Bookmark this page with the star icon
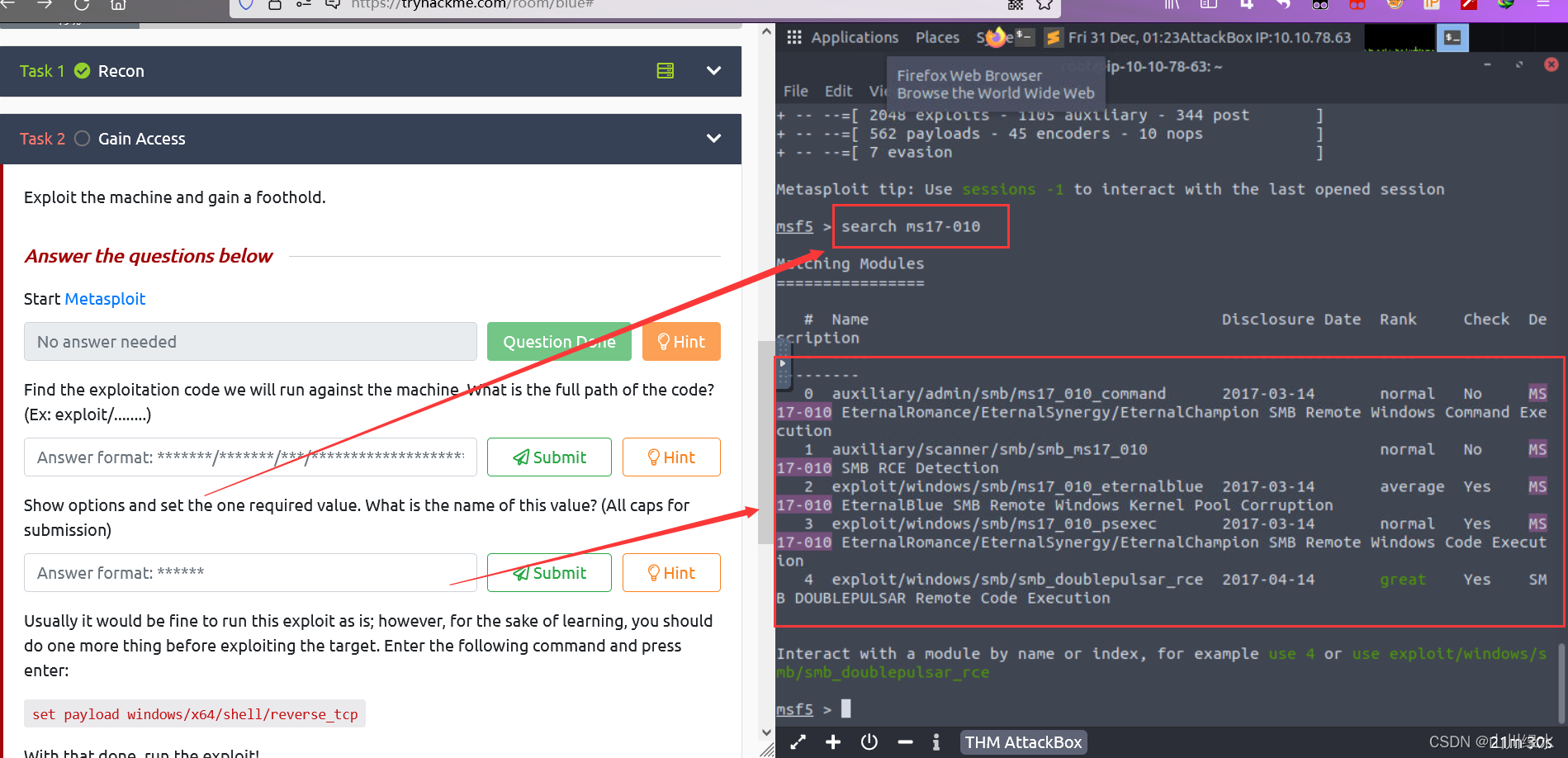 (x=1045, y=5)
